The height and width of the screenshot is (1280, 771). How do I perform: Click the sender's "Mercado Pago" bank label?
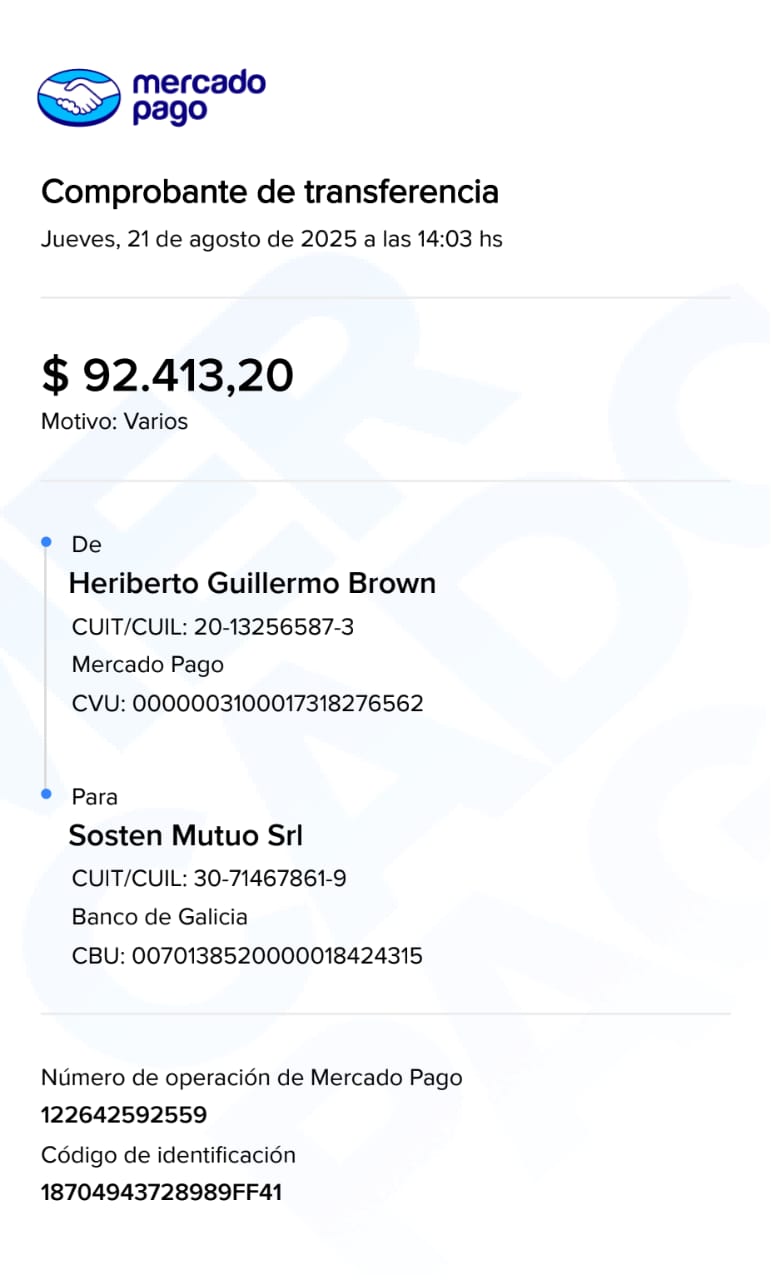(x=148, y=665)
